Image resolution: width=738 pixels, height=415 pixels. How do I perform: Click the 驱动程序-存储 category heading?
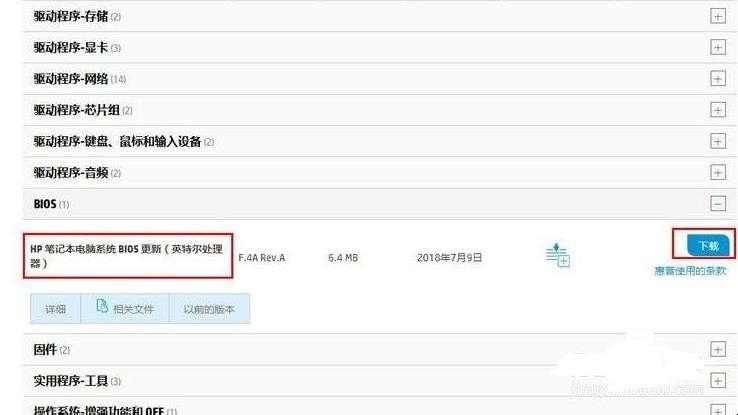(x=71, y=16)
